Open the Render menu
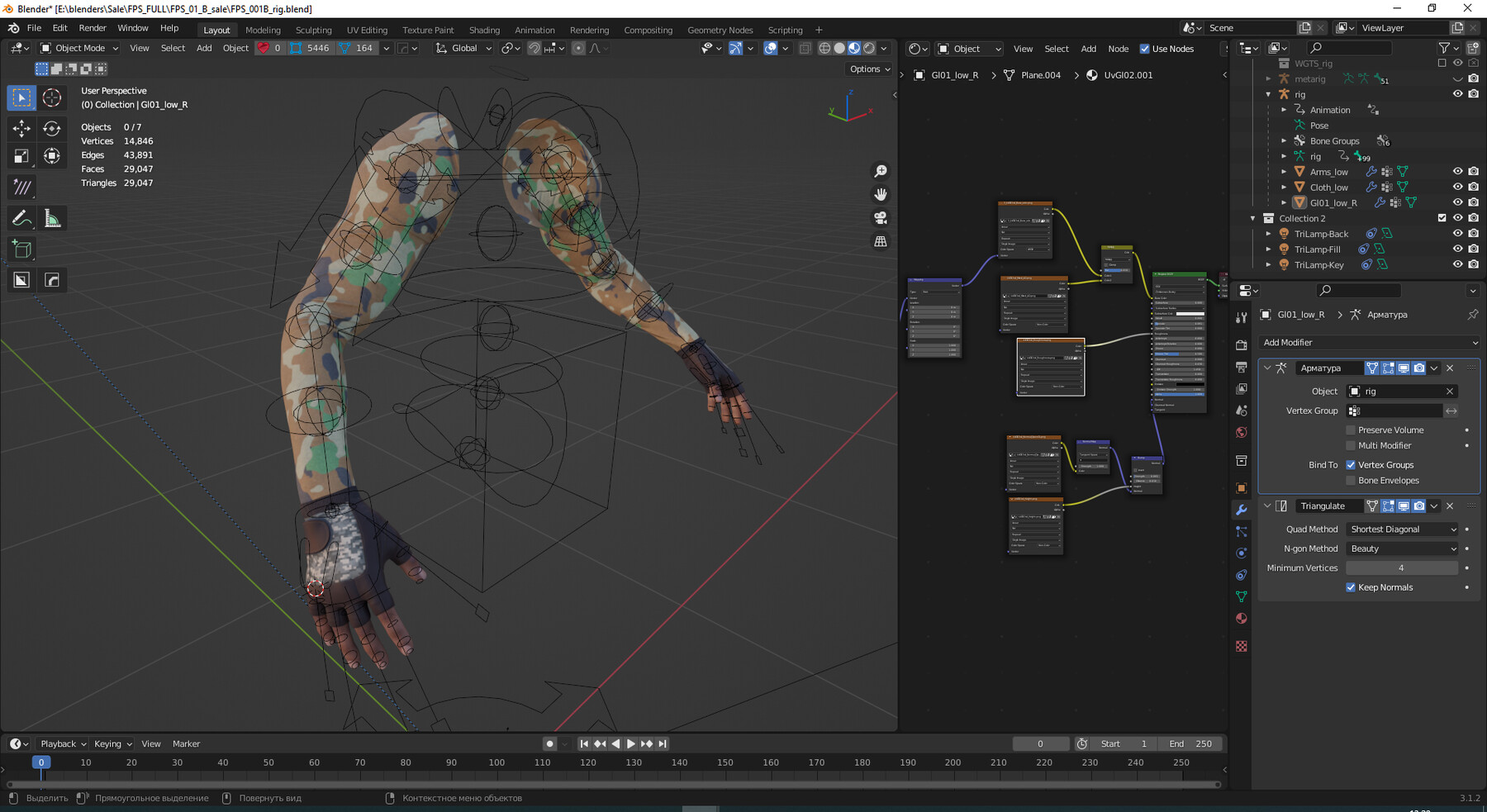The height and width of the screenshot is (812, 1487). pos(93,28)
